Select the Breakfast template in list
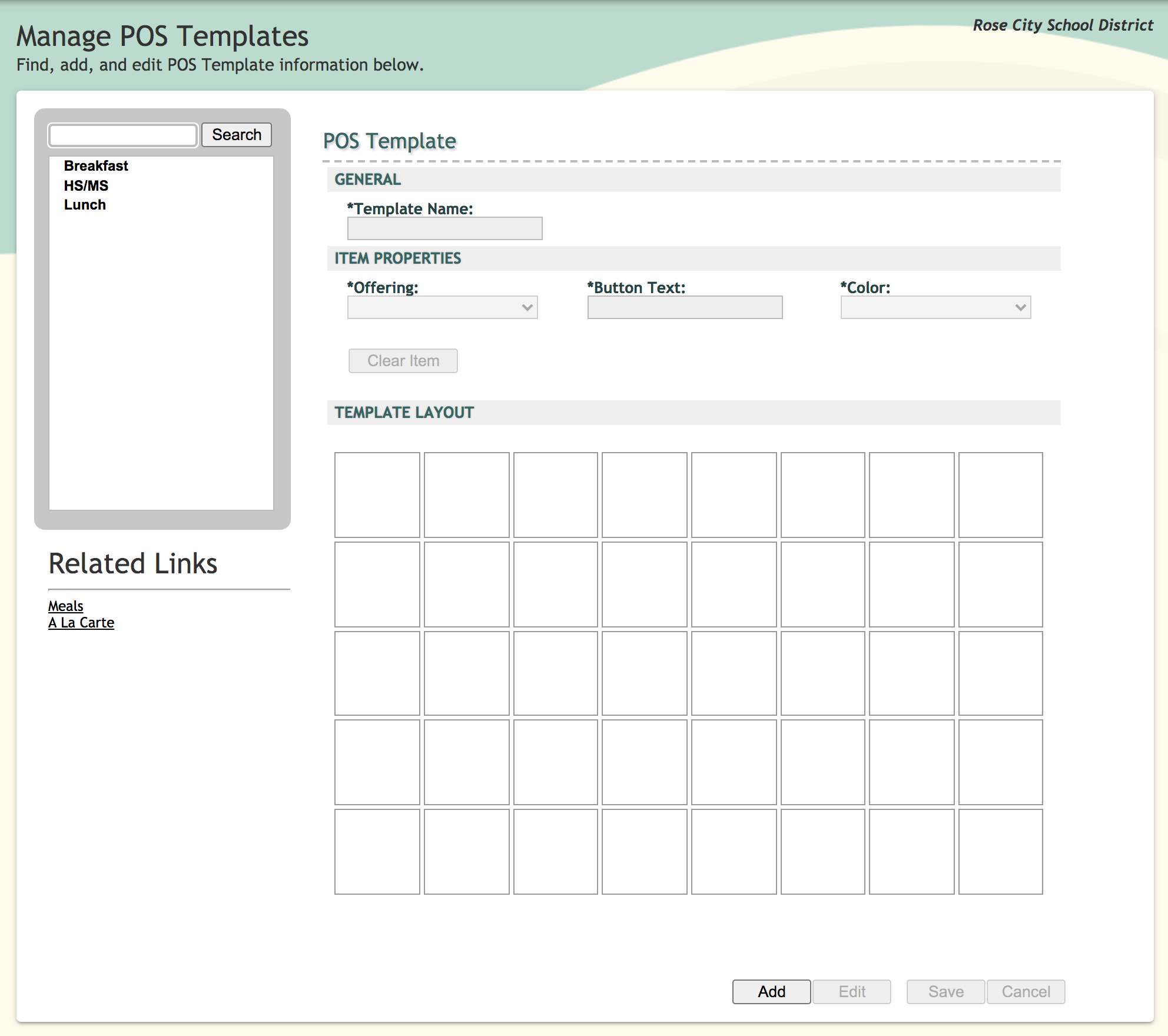 tap(96, 166)
